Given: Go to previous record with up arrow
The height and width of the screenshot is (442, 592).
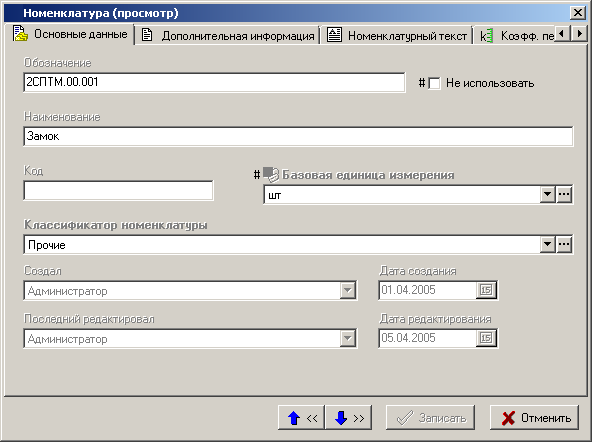Looking at the screenshot, I should (x=301, y=417).
